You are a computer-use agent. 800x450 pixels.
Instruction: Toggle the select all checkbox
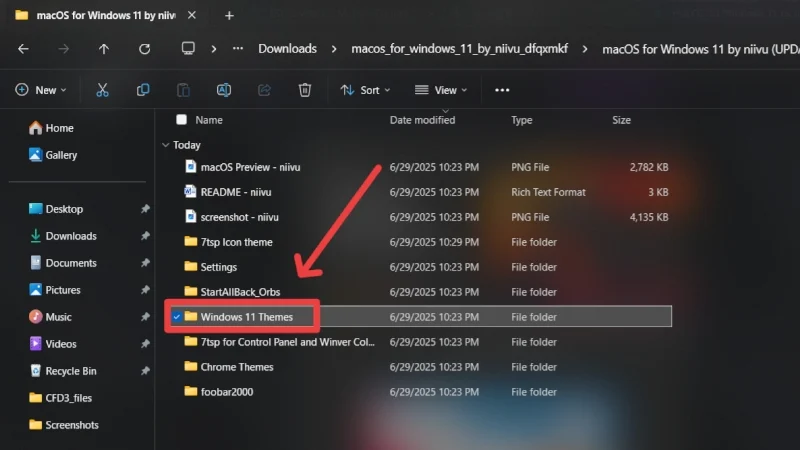tap(181, 119)
